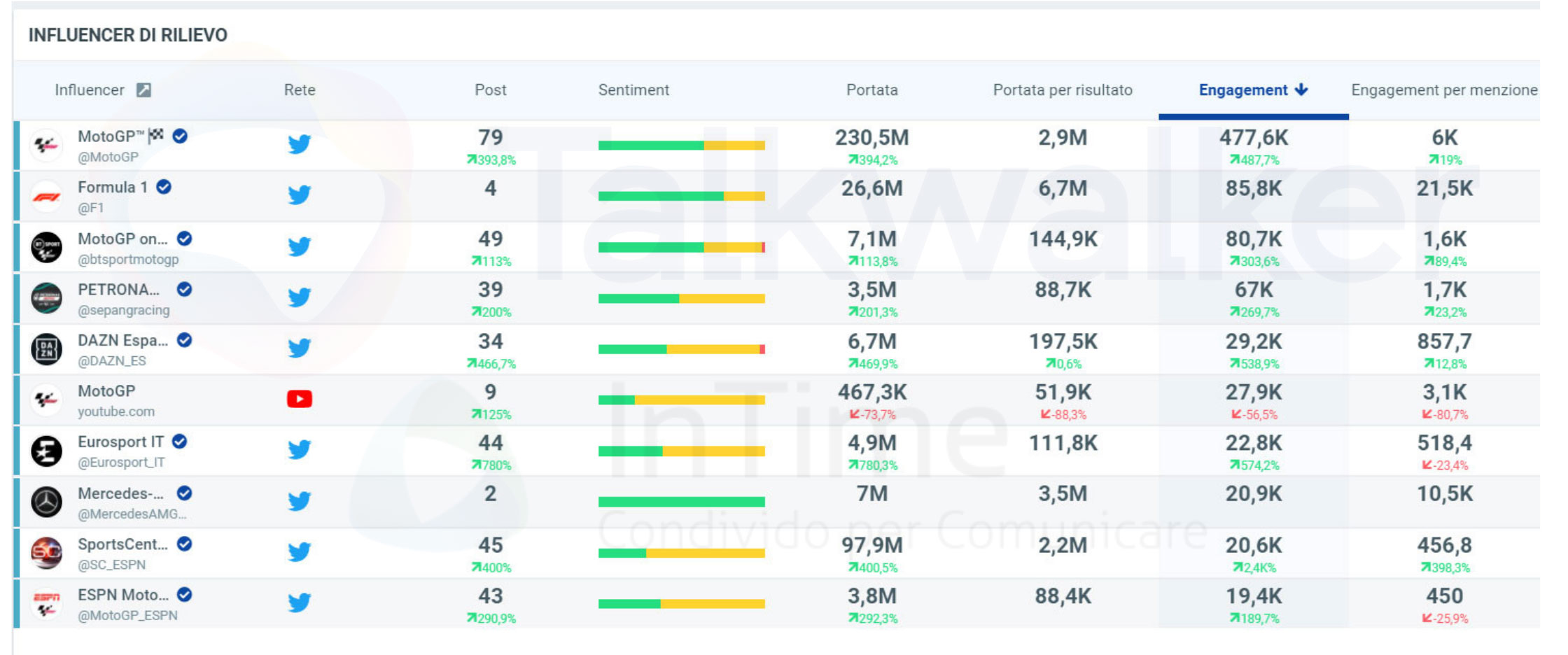Viewport: 1568px width, 655px height.
Task: Sort table by Sentiment column header
Action: [633, 90]
